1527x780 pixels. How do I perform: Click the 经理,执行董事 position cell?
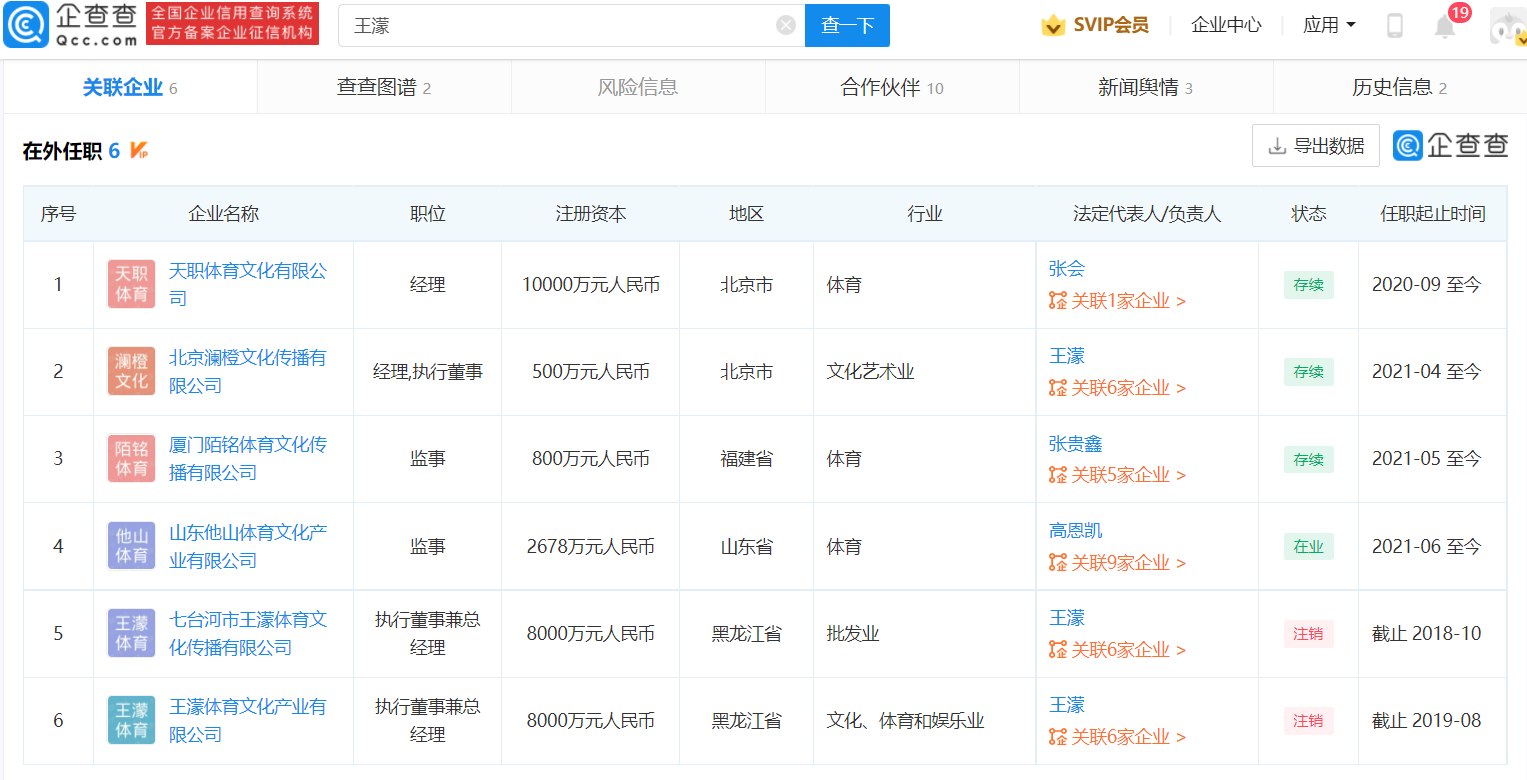(427, 371)
